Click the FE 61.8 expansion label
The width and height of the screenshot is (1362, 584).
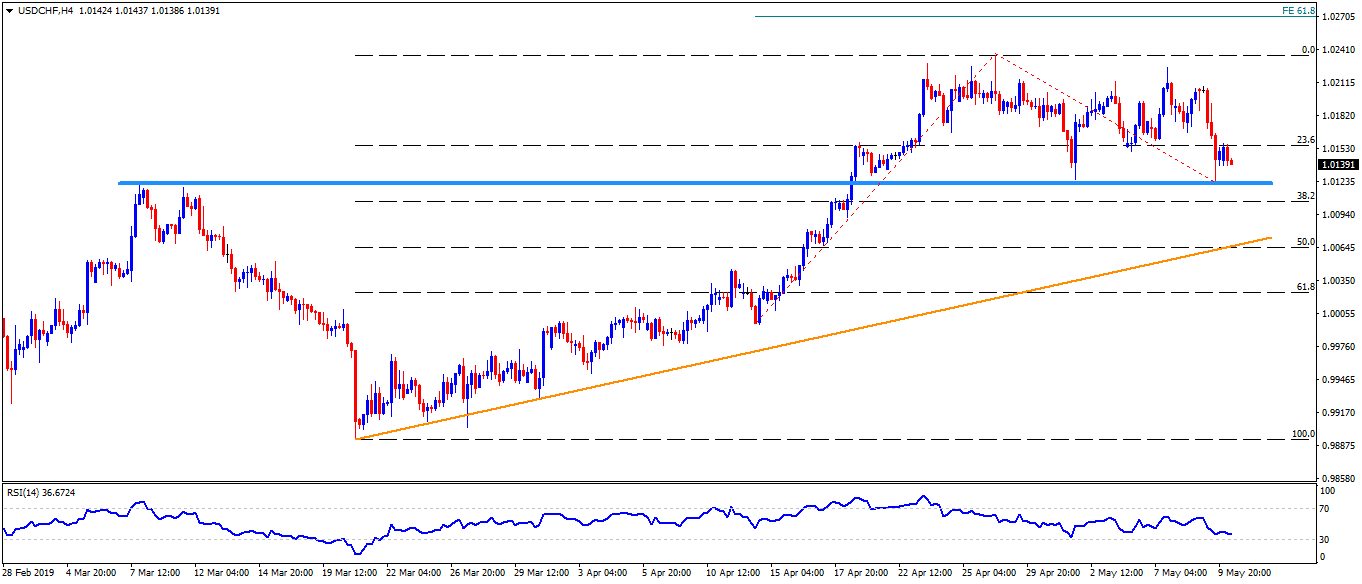click(x=1296, y=10)
